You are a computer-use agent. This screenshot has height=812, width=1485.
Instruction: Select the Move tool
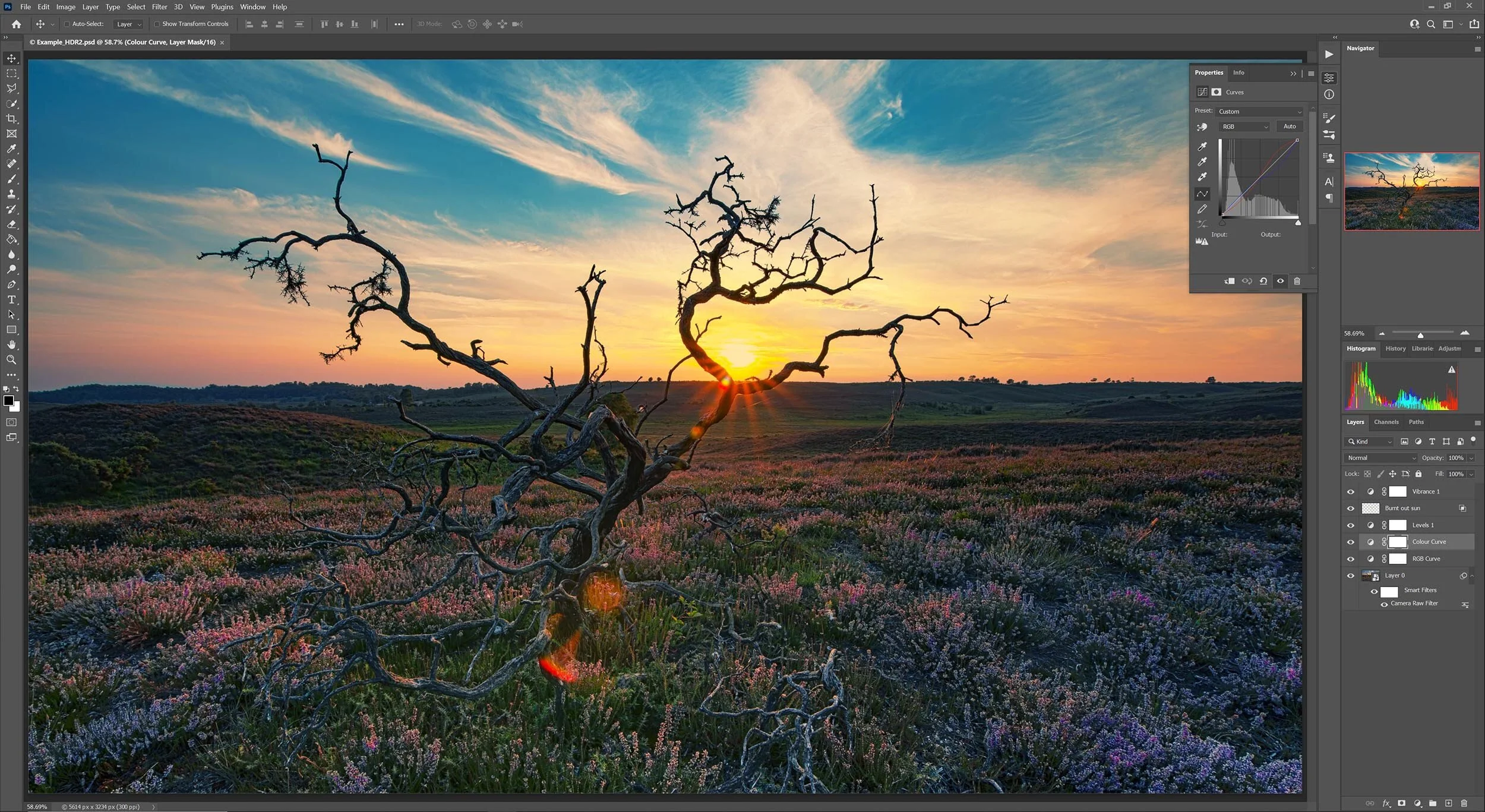tap(11, 58)
